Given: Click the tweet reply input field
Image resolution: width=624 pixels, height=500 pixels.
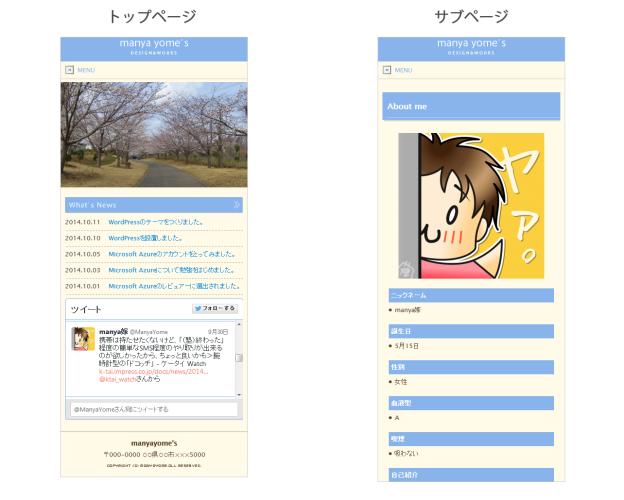Looking at the screenshot, I should (154, 409).
